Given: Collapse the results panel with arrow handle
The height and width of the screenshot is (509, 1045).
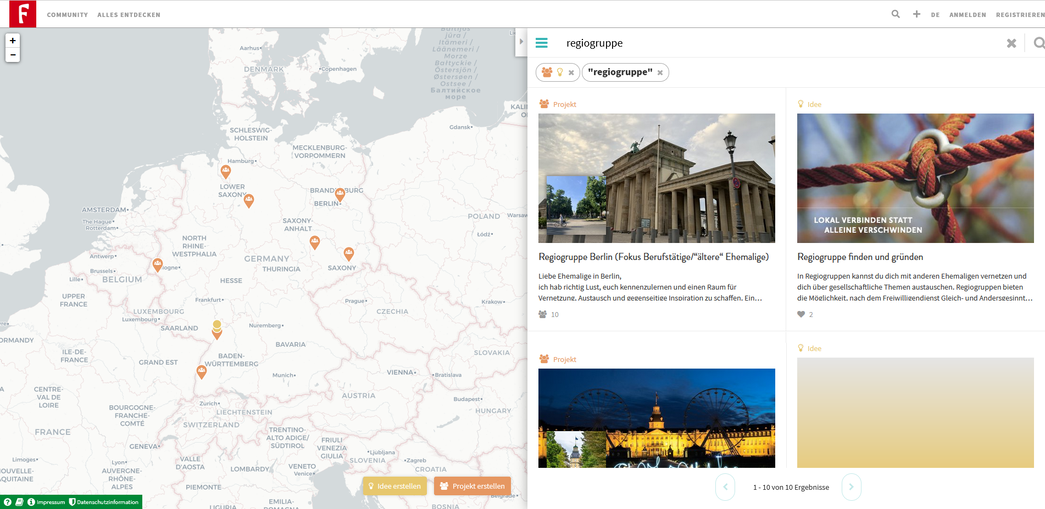Looking at the screenshot, I should click(x=521, y=42).
